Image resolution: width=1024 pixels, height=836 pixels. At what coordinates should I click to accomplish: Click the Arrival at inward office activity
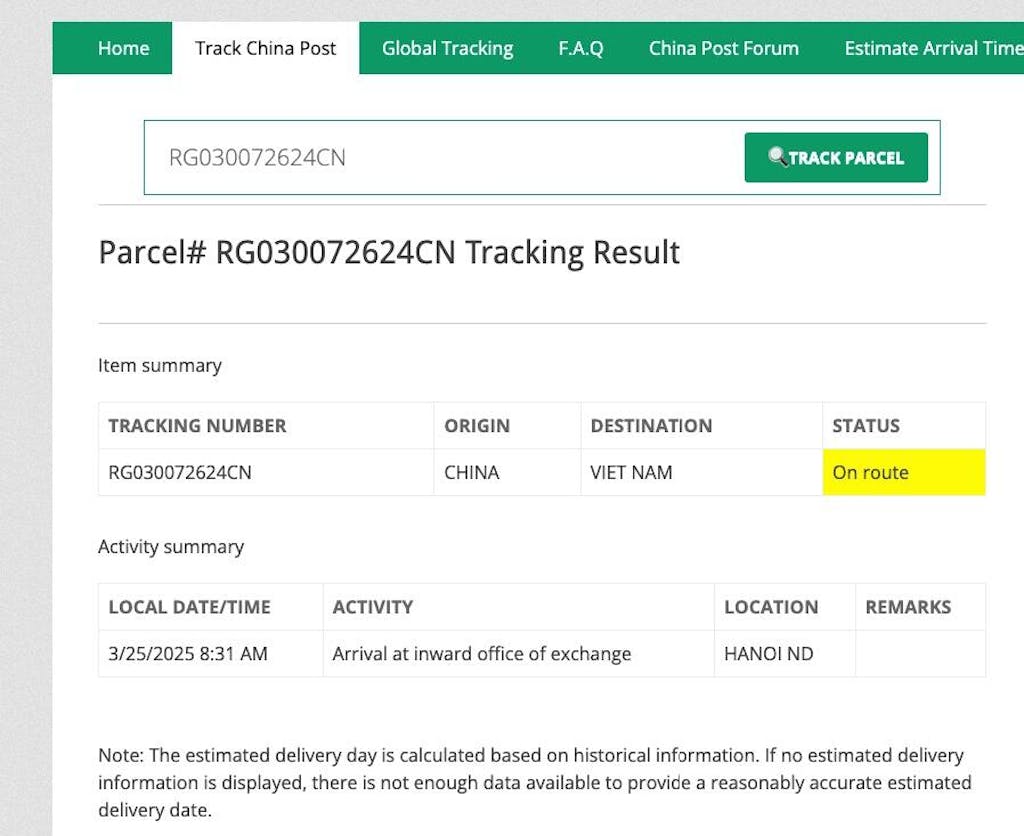coord(482,654)
